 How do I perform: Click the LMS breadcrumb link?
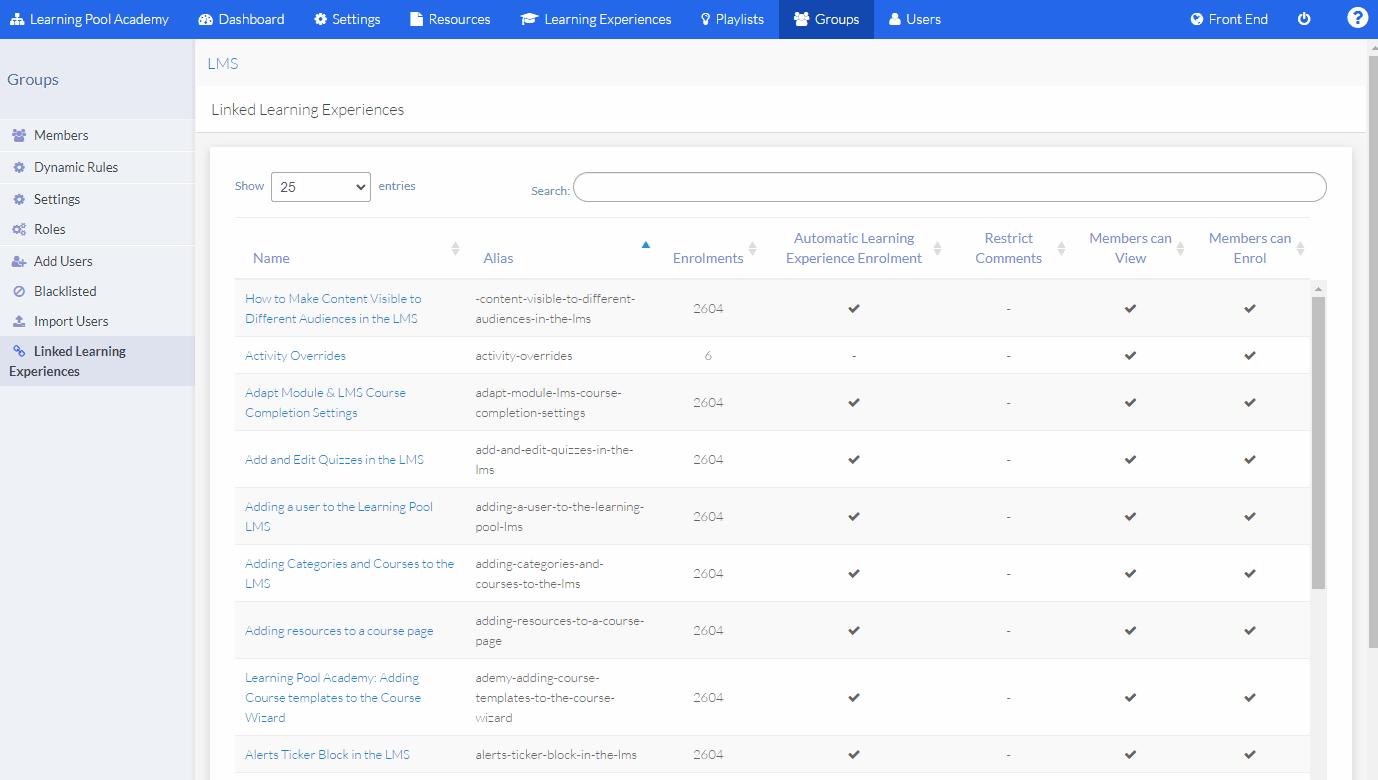[222, 63]
